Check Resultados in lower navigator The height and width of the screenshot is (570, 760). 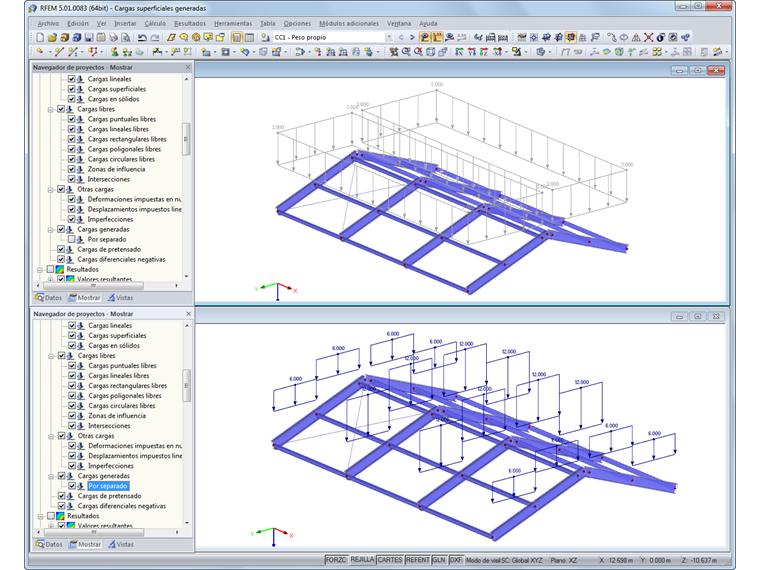point(50,516)
